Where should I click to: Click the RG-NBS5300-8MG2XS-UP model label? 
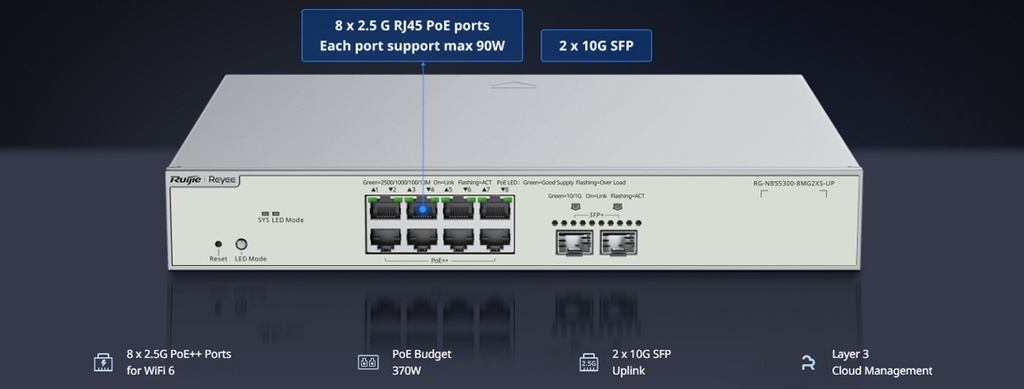tap(793, 183)
